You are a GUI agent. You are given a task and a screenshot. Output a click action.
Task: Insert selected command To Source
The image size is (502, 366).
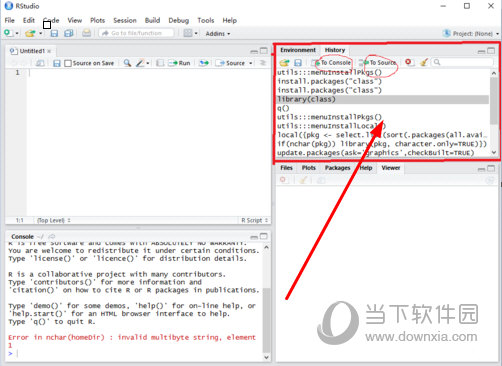tap(378, 62)
